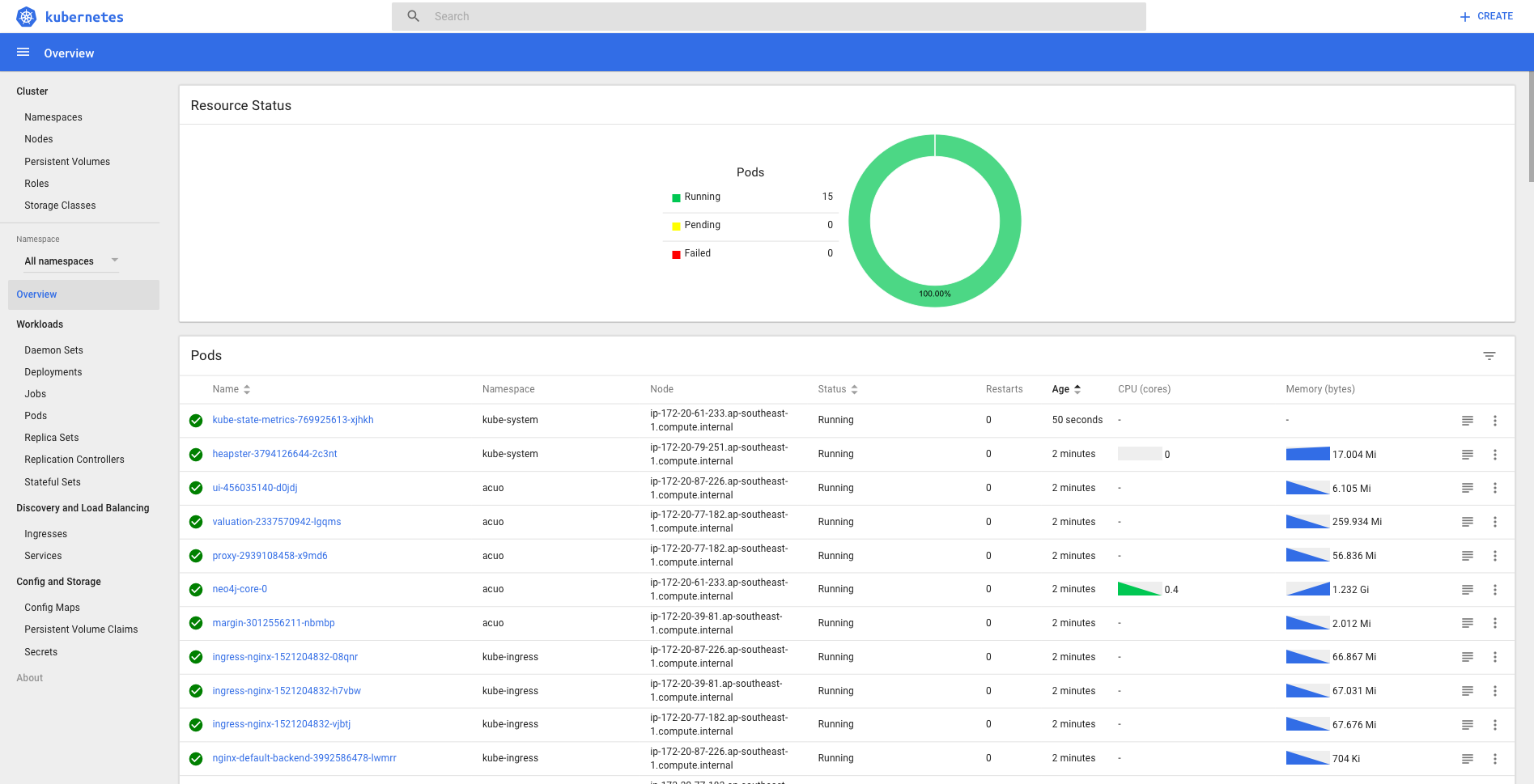
Task: Go to Nodes in sidebar
Action: tap(39, 139)
